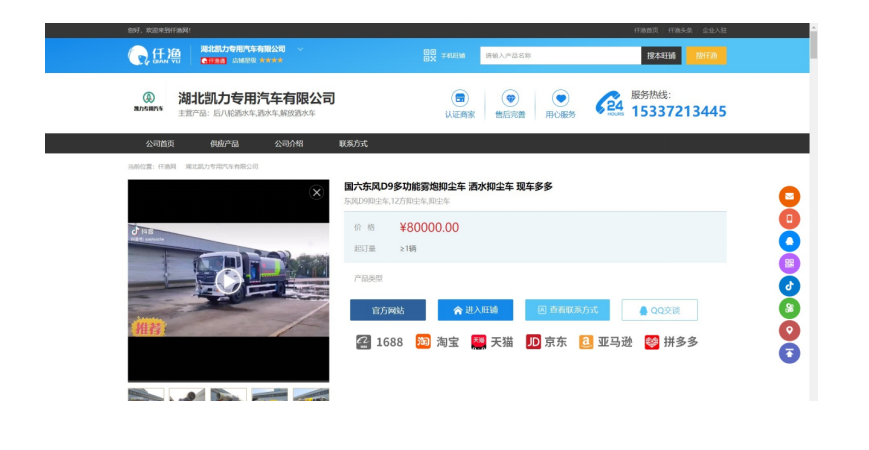
Task: Open the 公司介绍 nav item
Action: click(289, 144)
